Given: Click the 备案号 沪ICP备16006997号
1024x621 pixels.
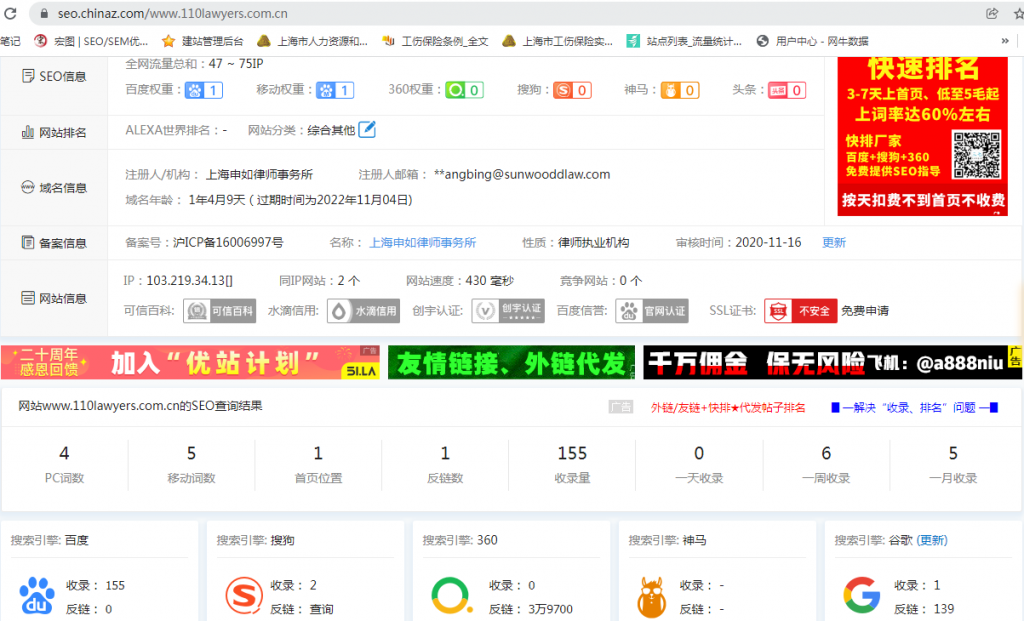Looking at the screenshot, I should coord(228,243).
